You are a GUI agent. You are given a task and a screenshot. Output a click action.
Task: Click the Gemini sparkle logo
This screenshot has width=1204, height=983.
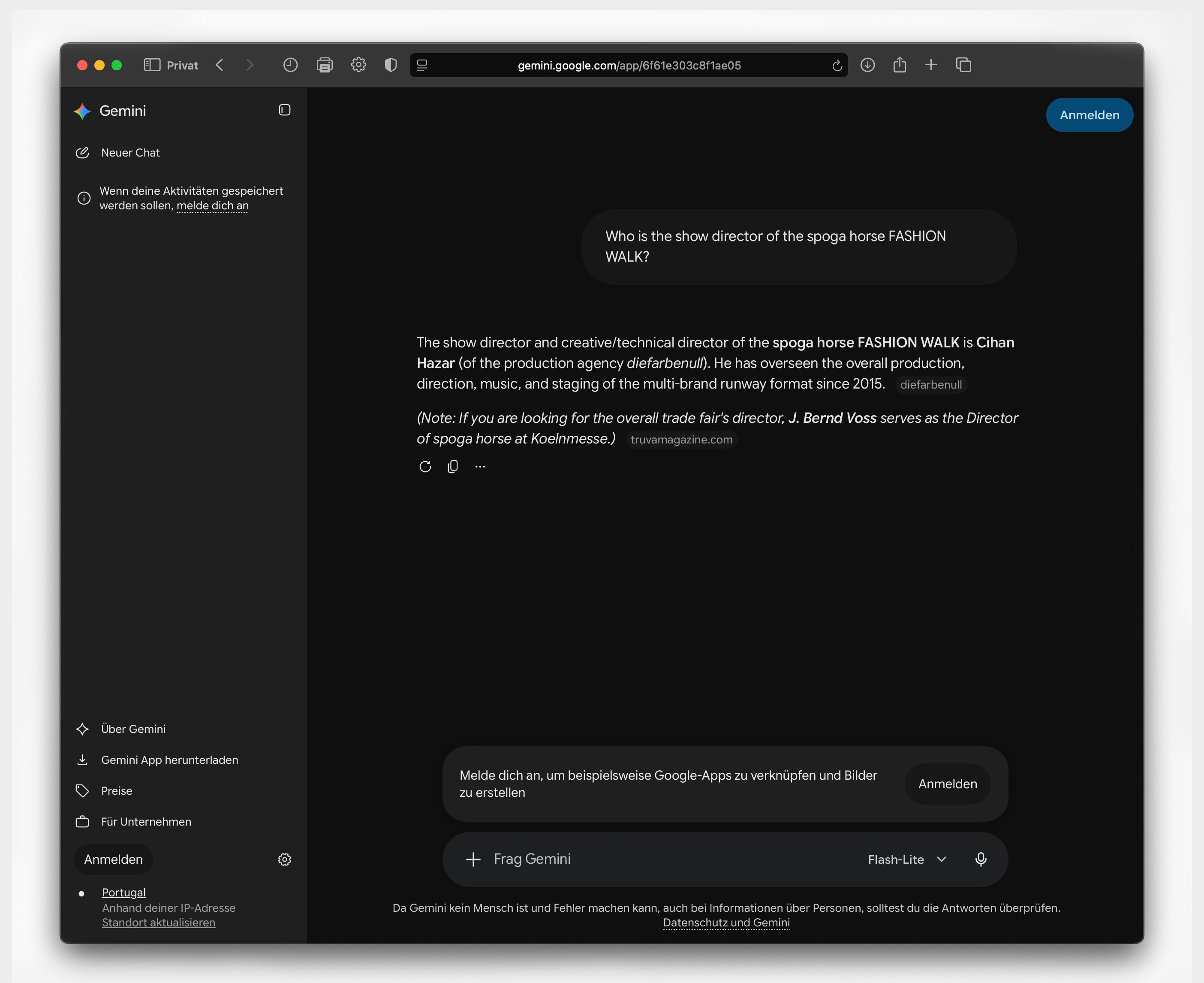click(83, 112)
